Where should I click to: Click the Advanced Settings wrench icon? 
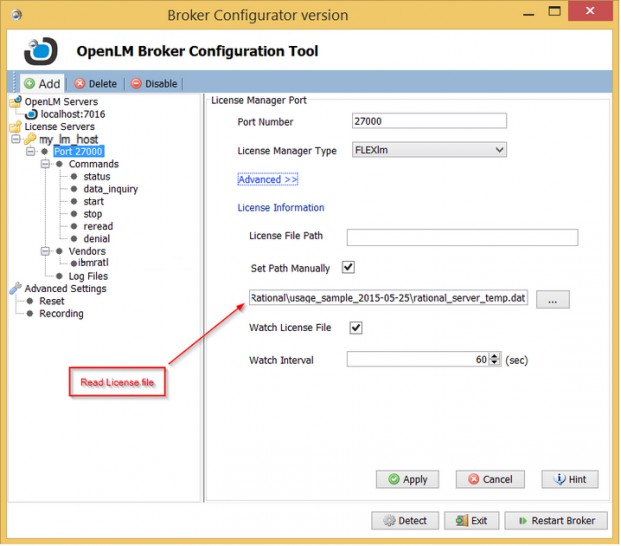click(15, 289)
